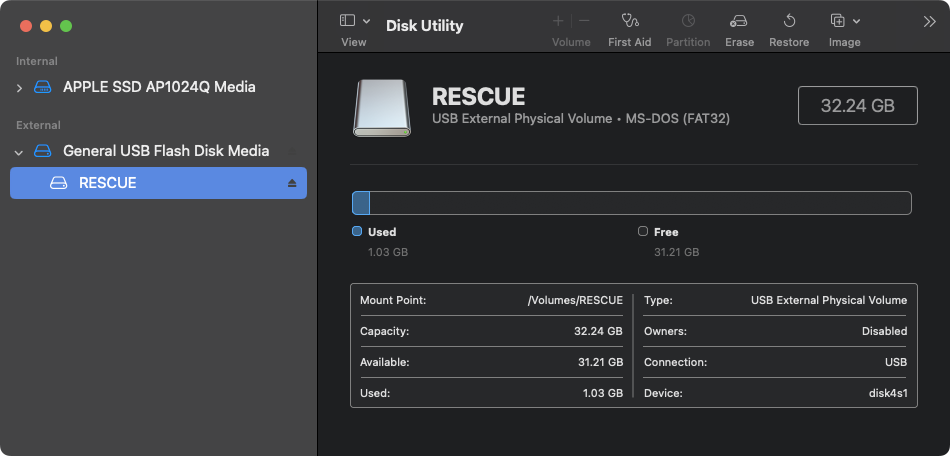
Task: Select General USB Flash Disk Media
Action: tap(166, 151)
